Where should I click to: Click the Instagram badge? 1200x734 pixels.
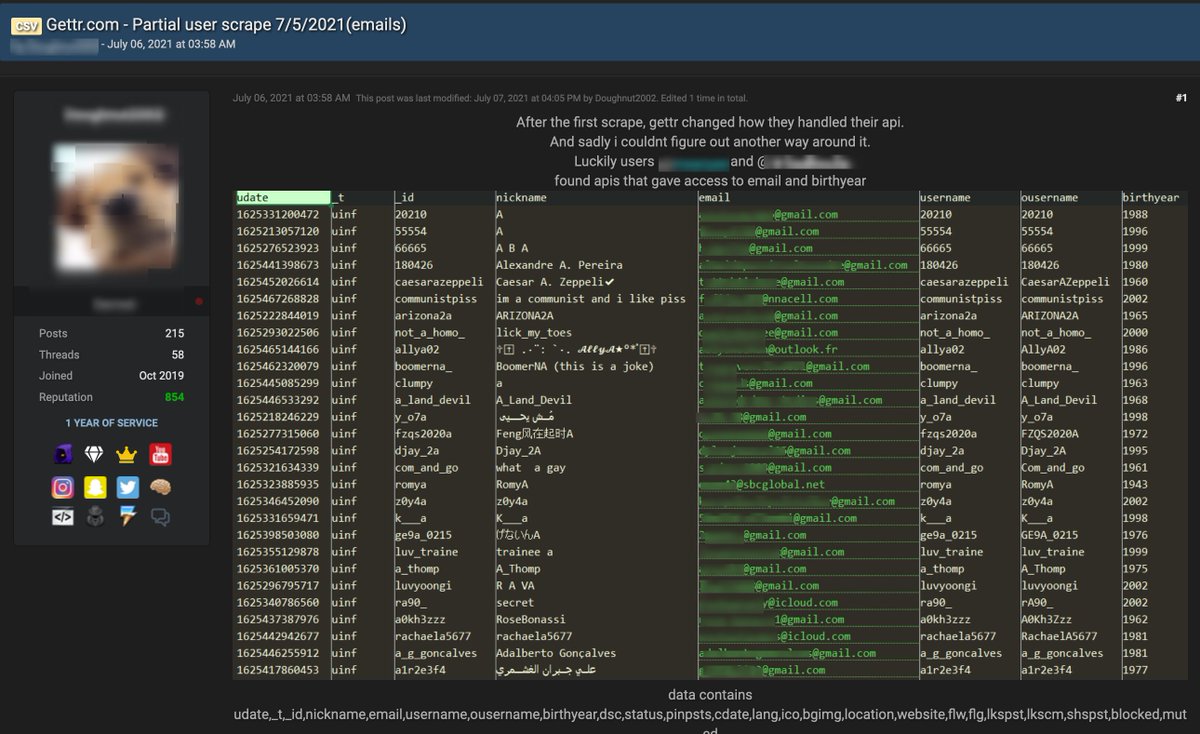coord(63,487)
